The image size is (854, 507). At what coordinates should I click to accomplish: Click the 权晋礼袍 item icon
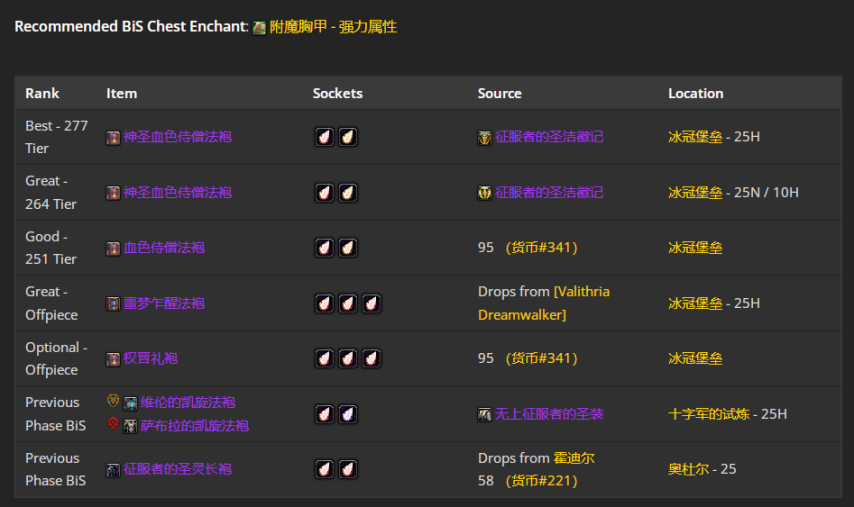tap(113, 359)
